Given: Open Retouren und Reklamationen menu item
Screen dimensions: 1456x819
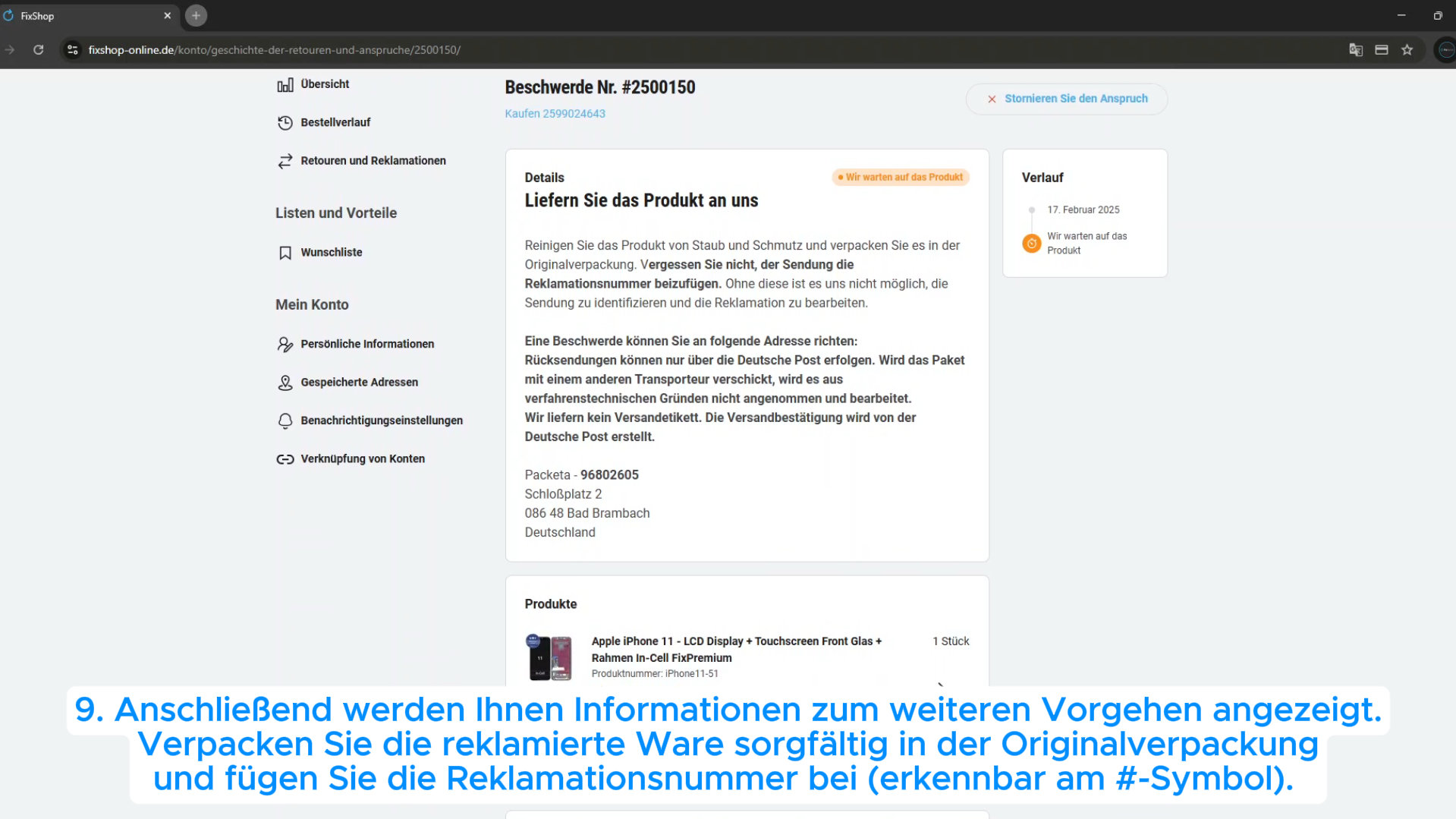Looking at the screenshot, I should [x=373, y=161].
